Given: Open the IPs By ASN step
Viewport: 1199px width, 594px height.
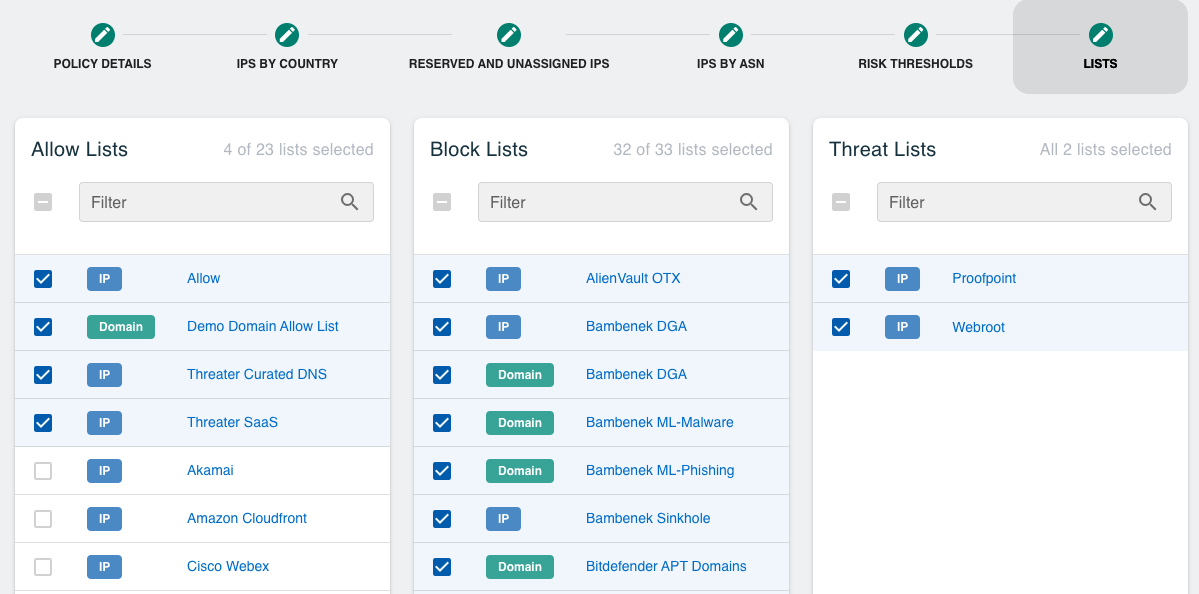Looking at the screenshot, I should [x=730, y=64].
